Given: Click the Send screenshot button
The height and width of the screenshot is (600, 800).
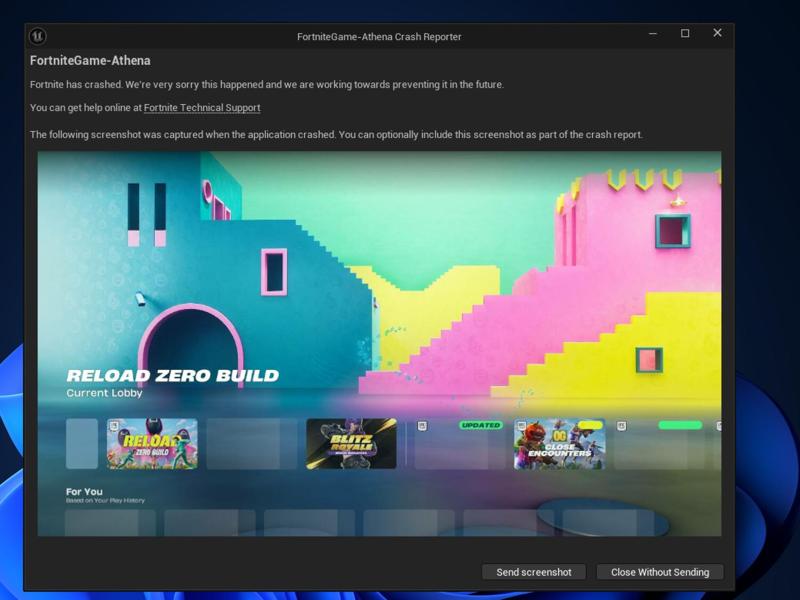Looking at the screenshot, I should click(534, 572).
